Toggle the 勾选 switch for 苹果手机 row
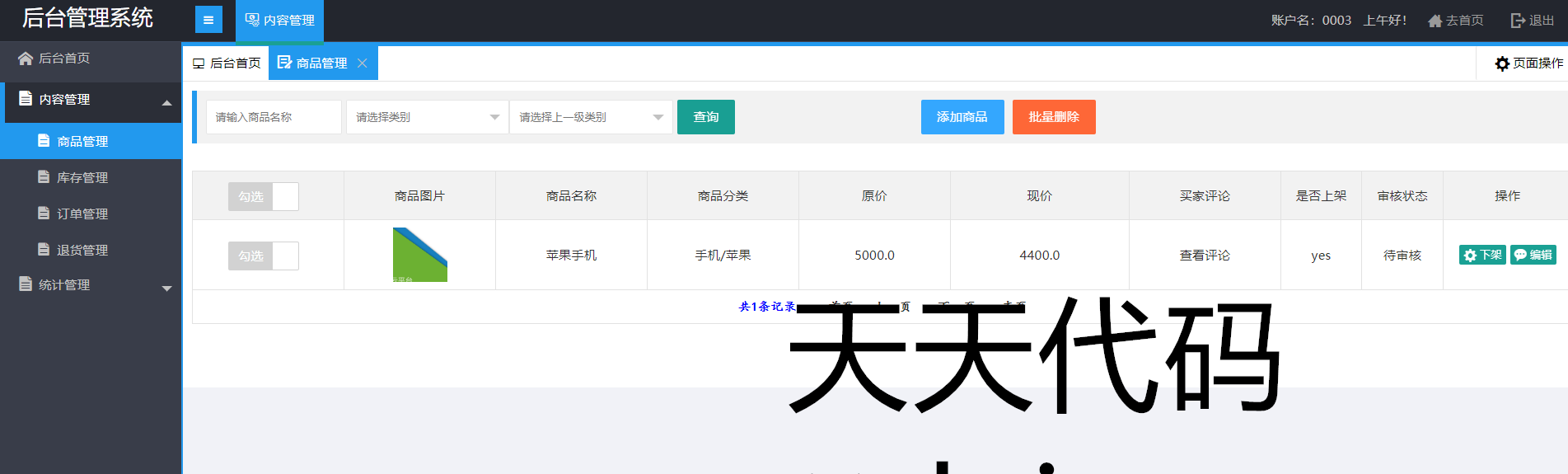 264,256
